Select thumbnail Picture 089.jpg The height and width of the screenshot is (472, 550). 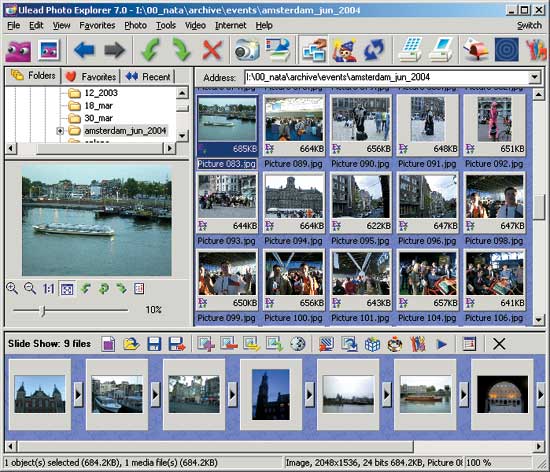(294, 125)
